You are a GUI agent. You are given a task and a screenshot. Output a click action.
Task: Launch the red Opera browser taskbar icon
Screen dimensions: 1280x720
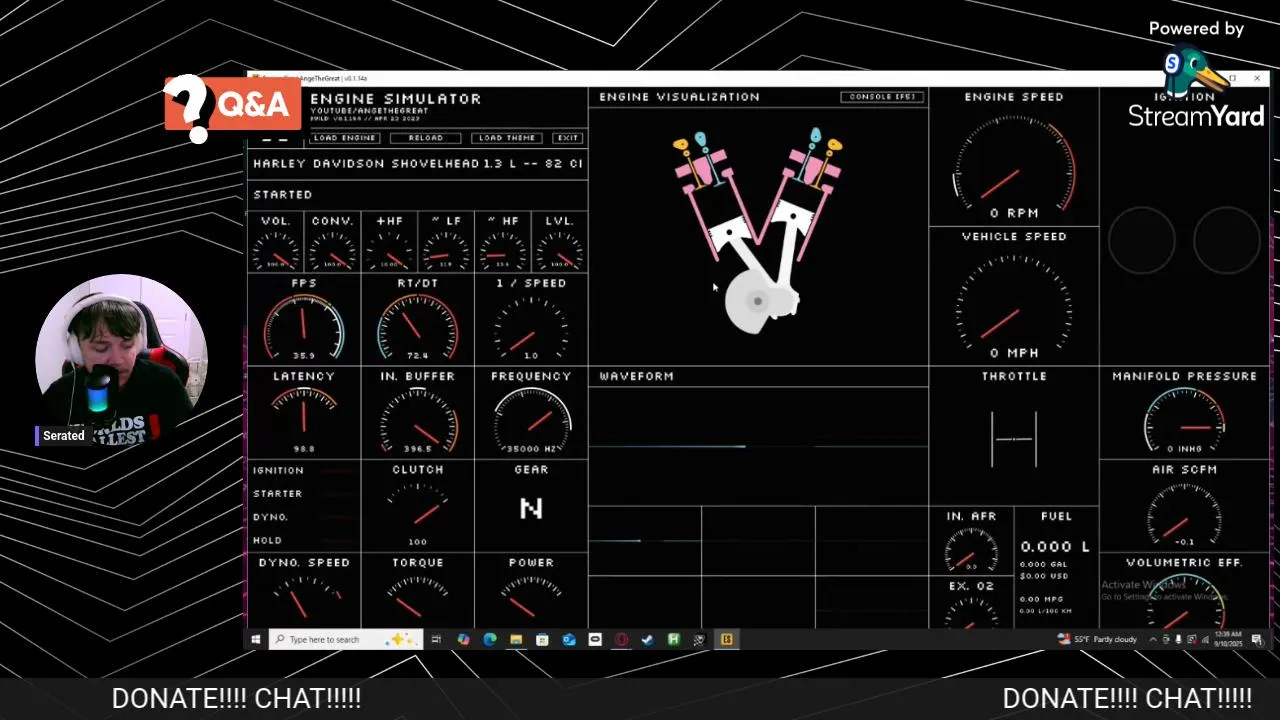point(621,640)
